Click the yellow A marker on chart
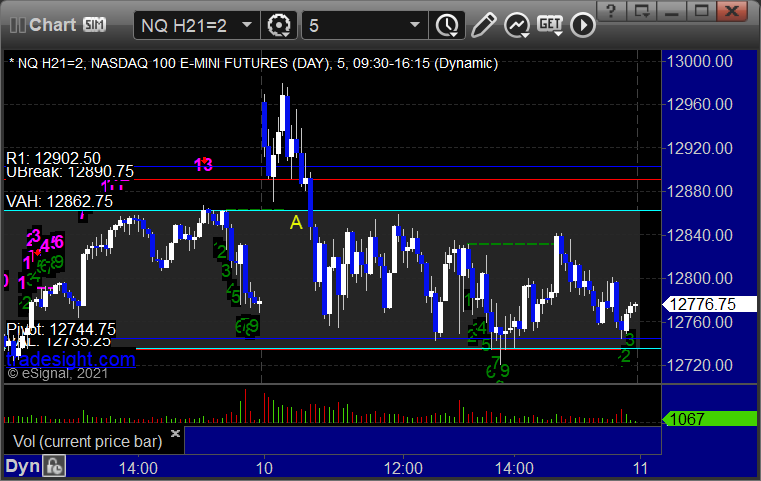Viewport: 761px width, 481px height. click(x=296, y=222)
